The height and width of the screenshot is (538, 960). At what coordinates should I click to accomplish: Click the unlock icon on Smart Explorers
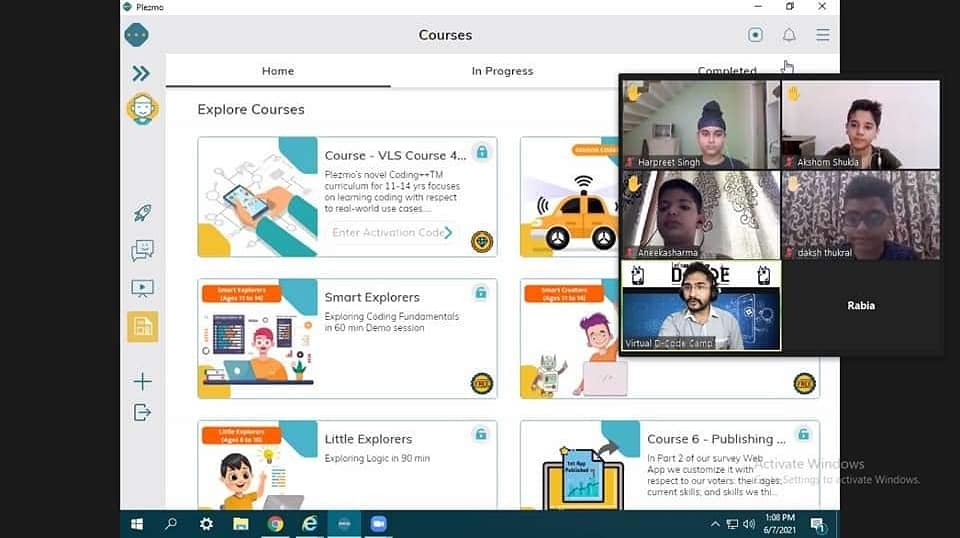point(481,293)
